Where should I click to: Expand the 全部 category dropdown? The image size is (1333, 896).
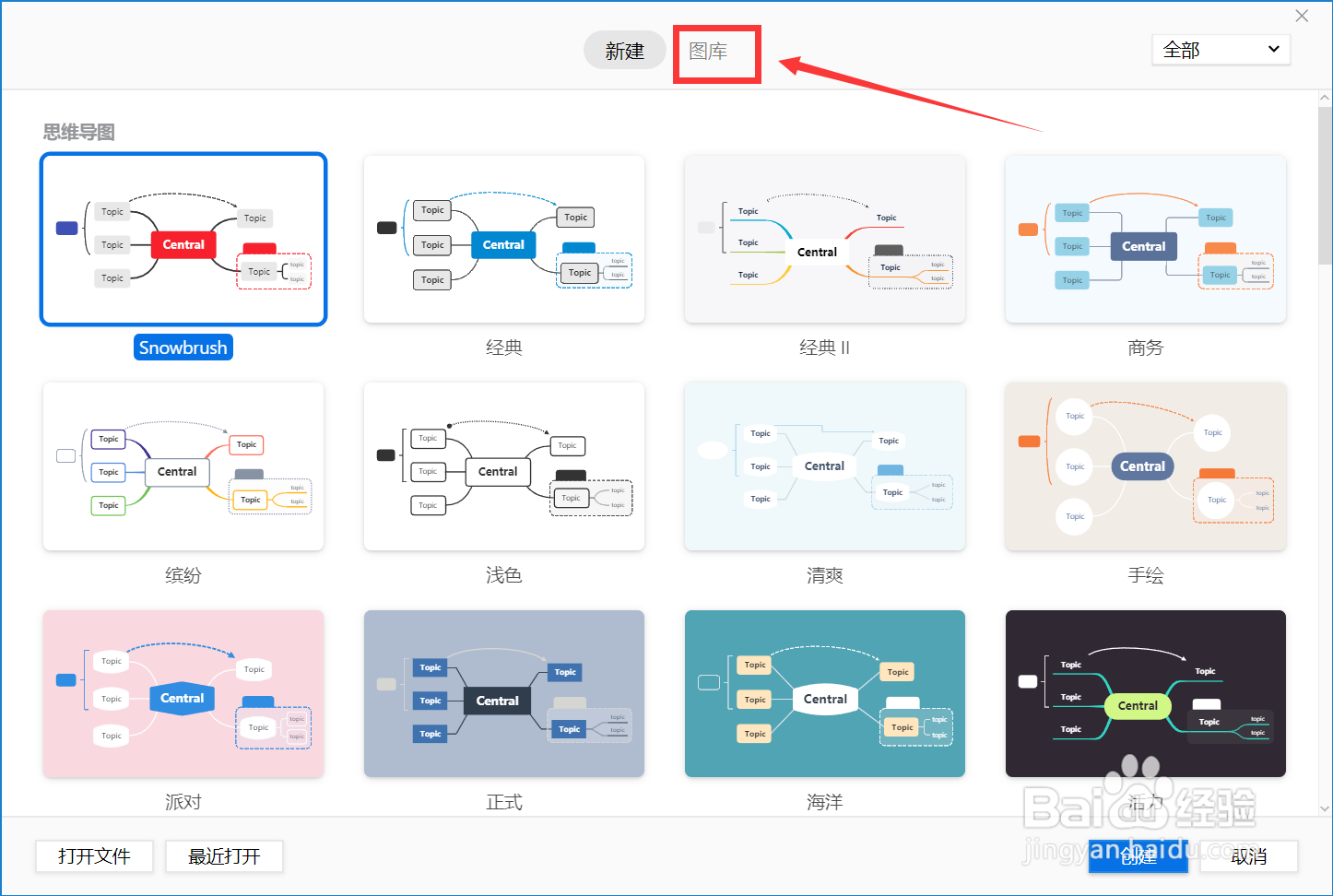click(1221, 50)
